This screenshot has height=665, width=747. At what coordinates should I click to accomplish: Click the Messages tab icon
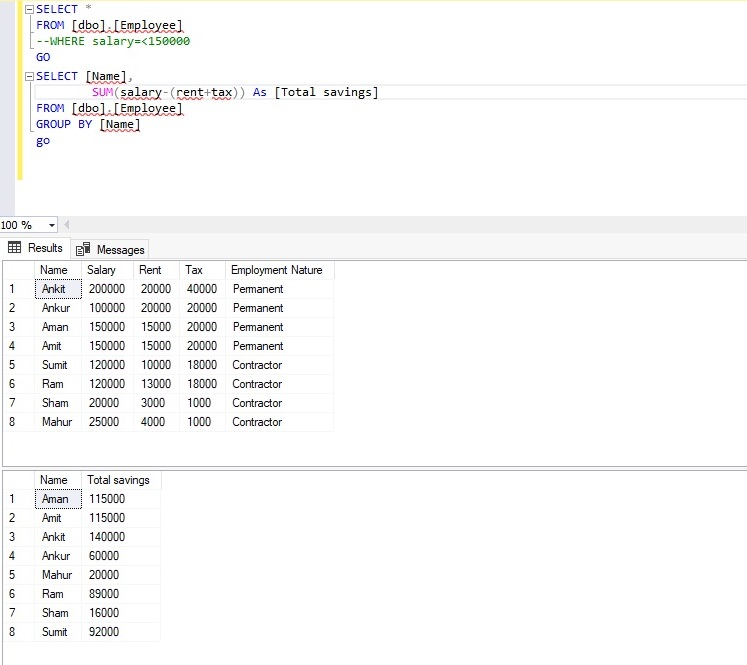(83, 249)
